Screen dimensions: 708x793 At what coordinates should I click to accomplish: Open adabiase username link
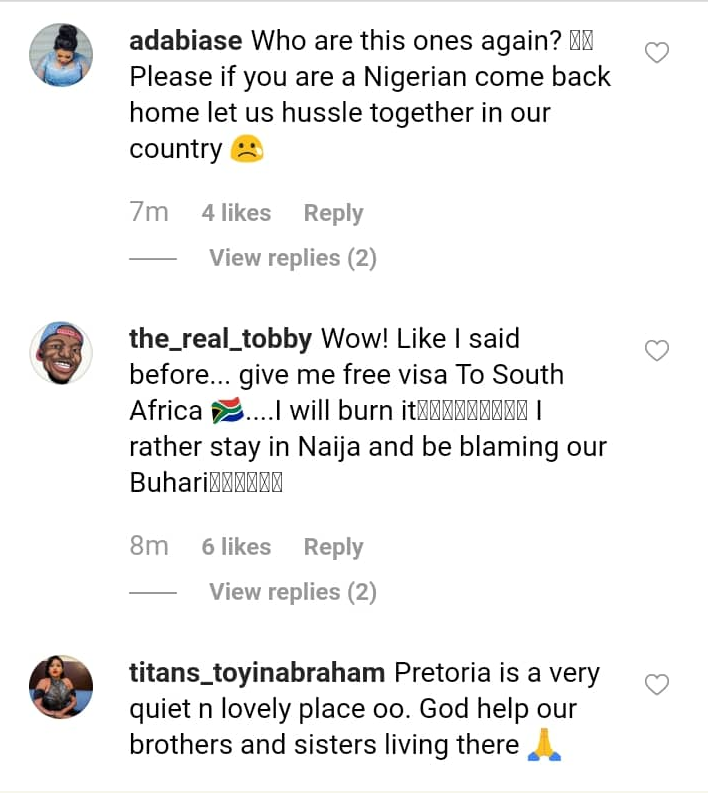coord(186,41)
